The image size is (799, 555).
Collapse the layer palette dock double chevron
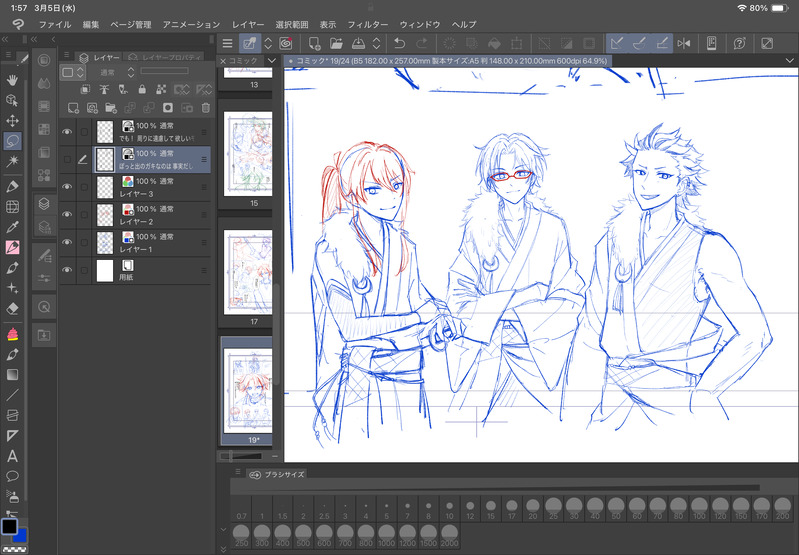click(34, 39)
